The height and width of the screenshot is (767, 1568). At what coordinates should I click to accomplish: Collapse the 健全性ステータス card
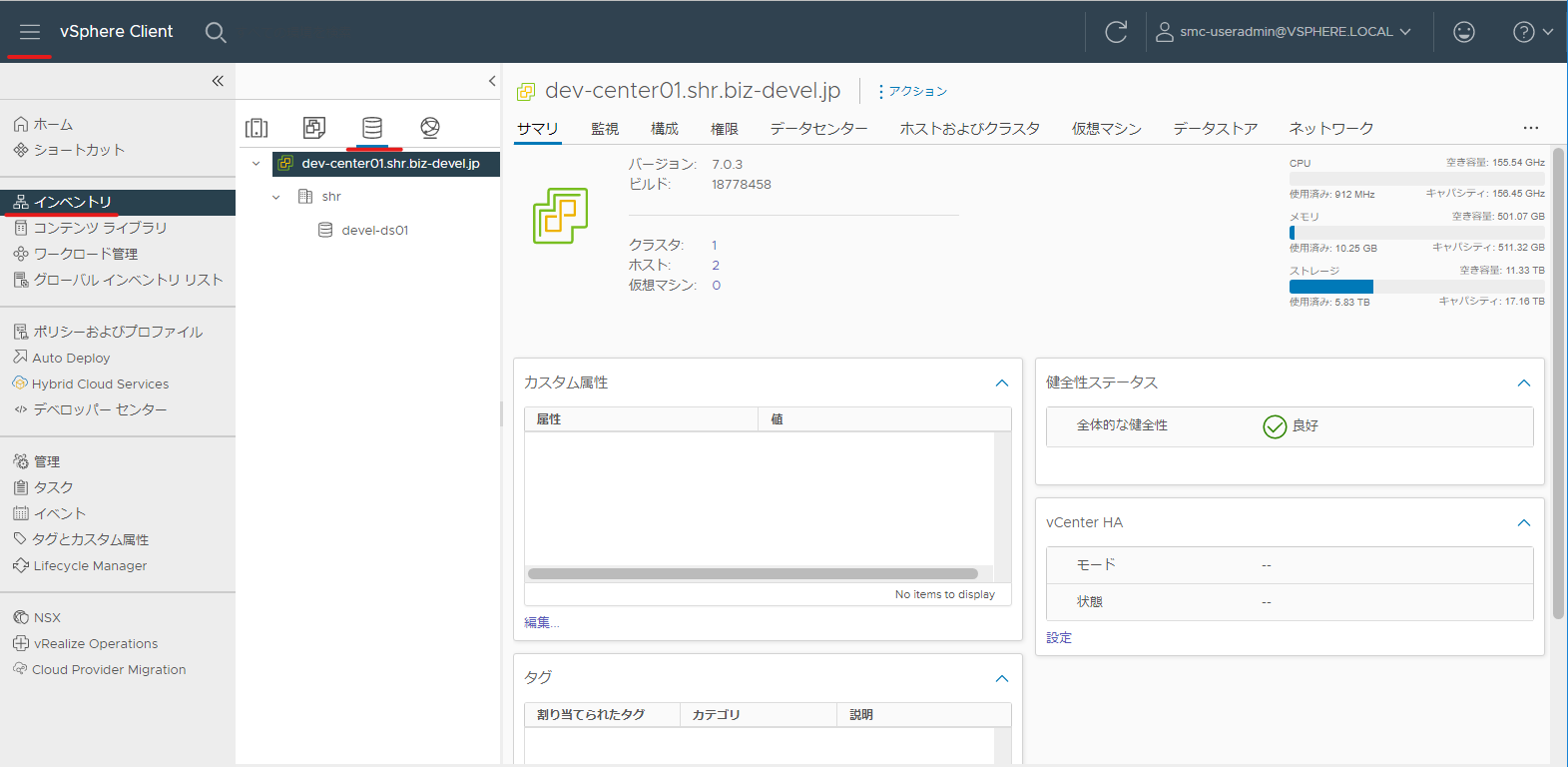tap(1524, 383)
